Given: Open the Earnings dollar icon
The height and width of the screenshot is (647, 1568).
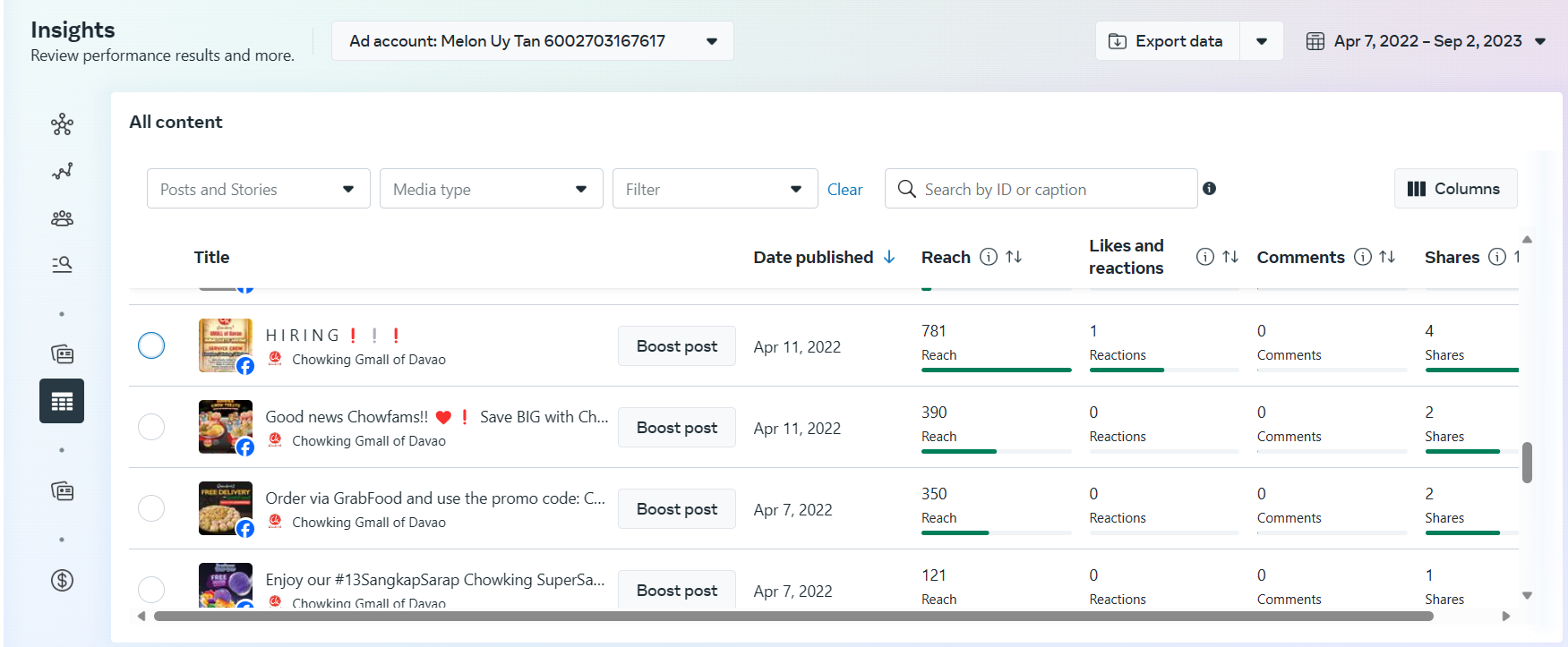Looking at the screenshot, I should pos(62,581).
